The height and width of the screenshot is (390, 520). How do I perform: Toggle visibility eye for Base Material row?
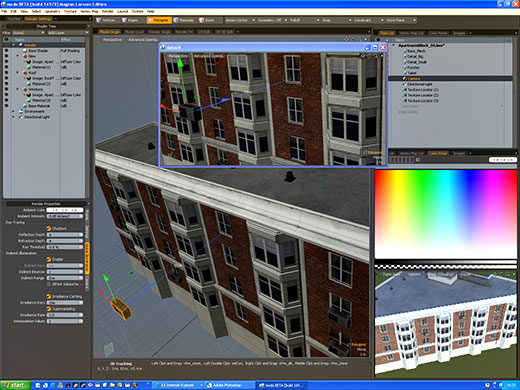pyautogui.click(x=6, y=106)
